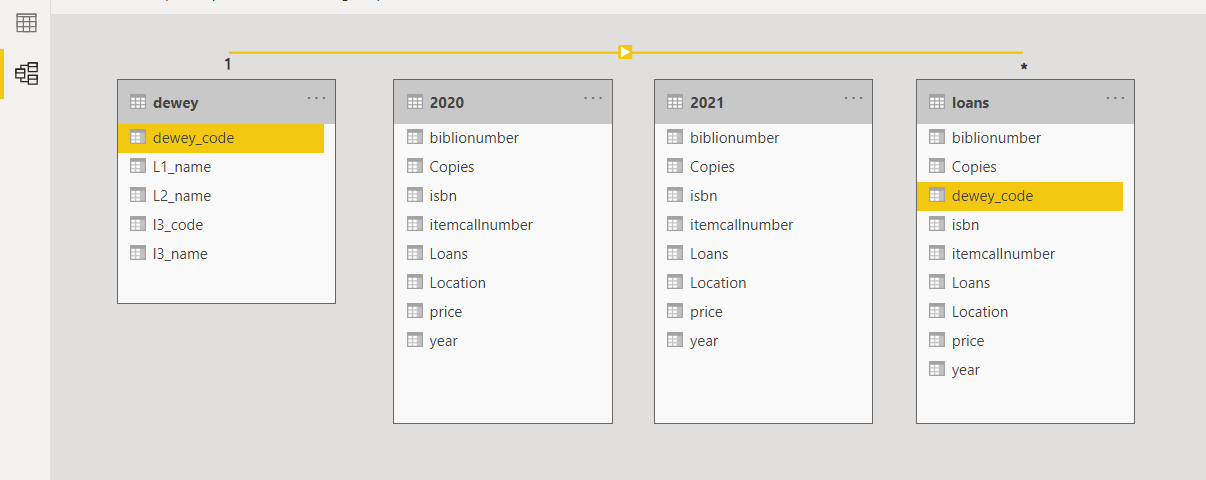Select dewey_code field in loans table
This screenshot has height=480, width=1206.
pyautogui.click(x=992, y=196)
